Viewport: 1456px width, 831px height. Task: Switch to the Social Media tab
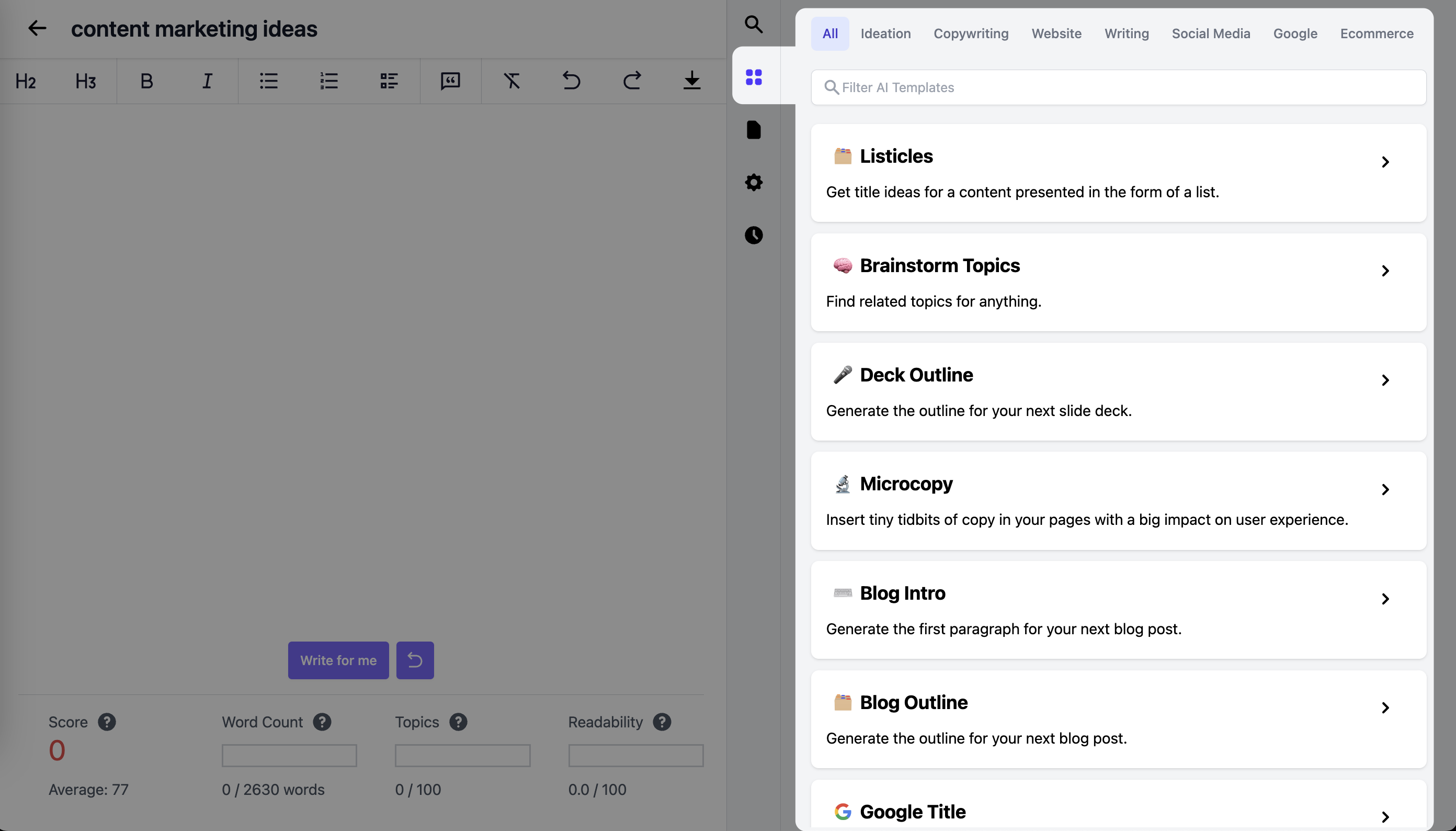pos(1211,33)
